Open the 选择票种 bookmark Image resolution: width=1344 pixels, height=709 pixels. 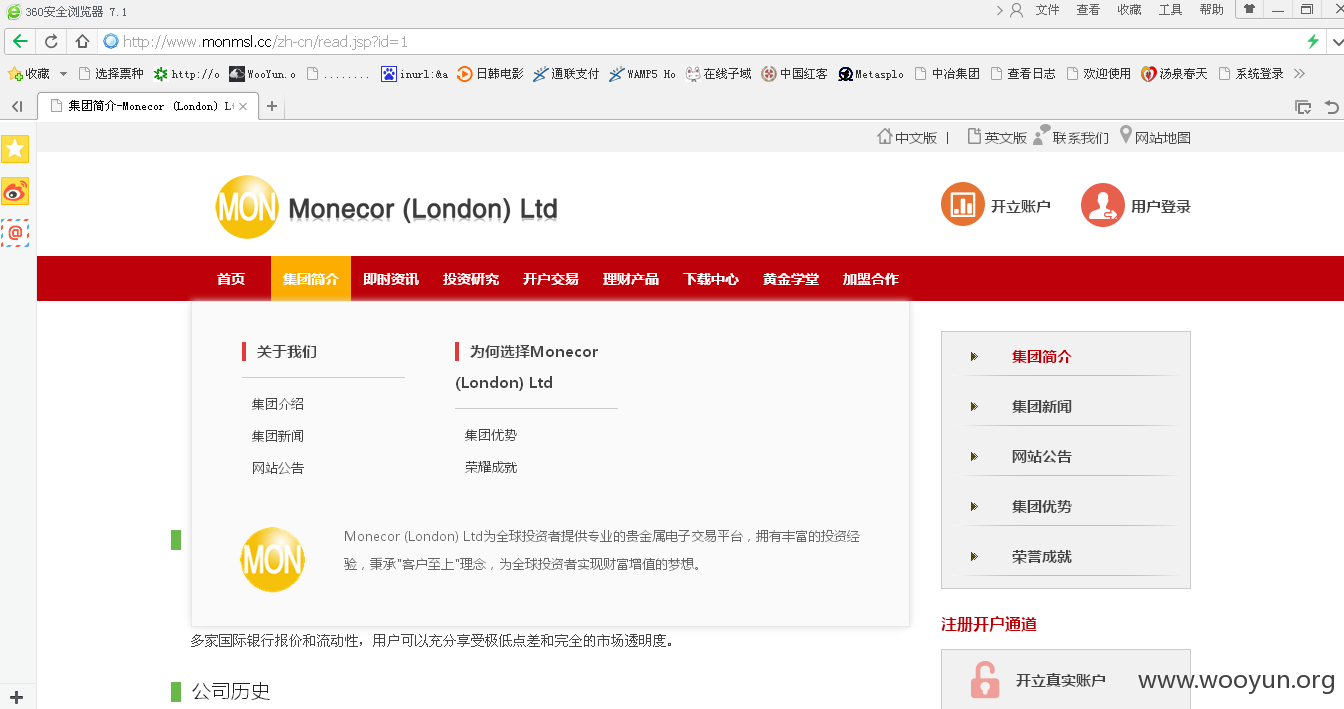tap(111, 74)
